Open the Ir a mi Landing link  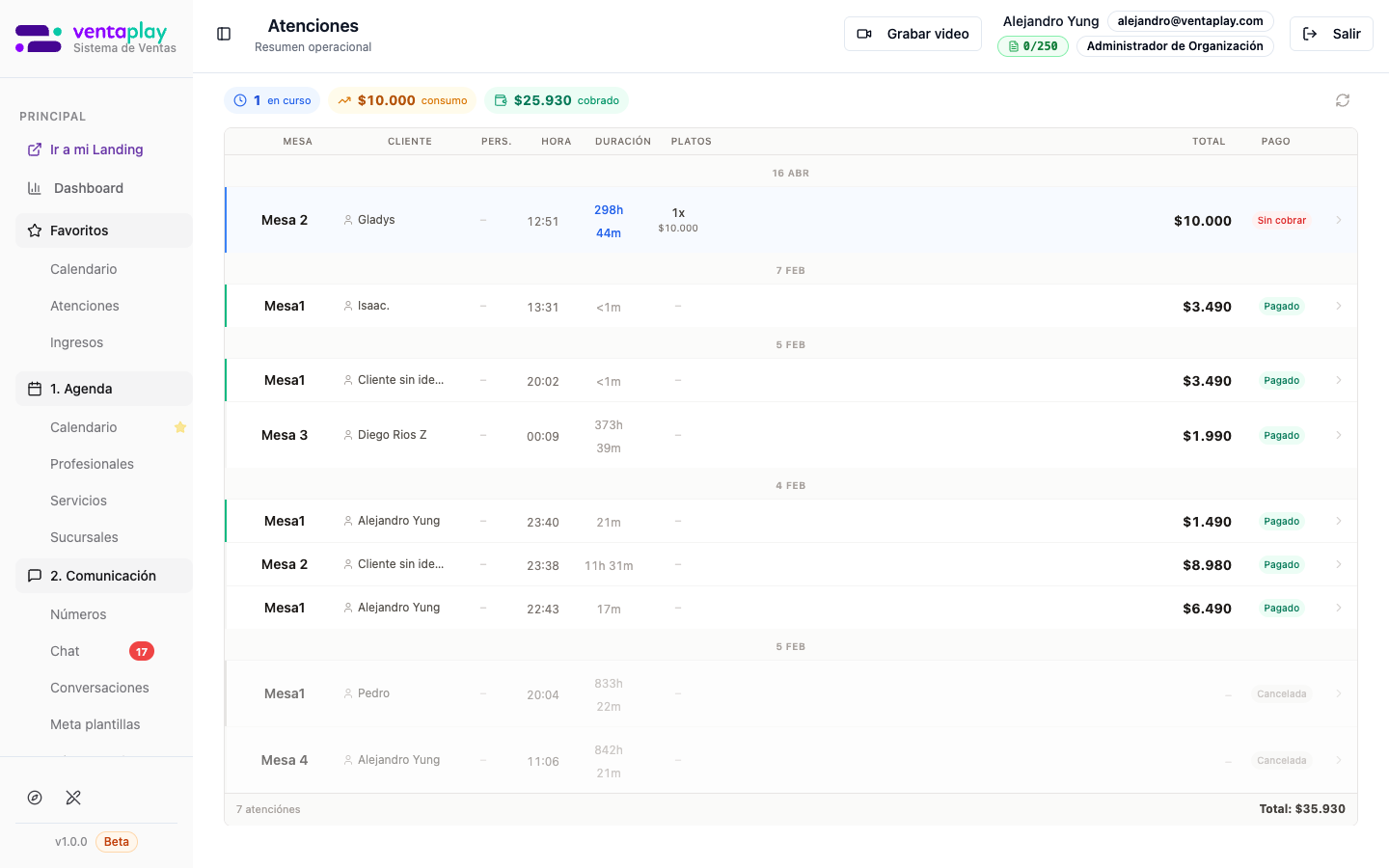tap(95, 149)
